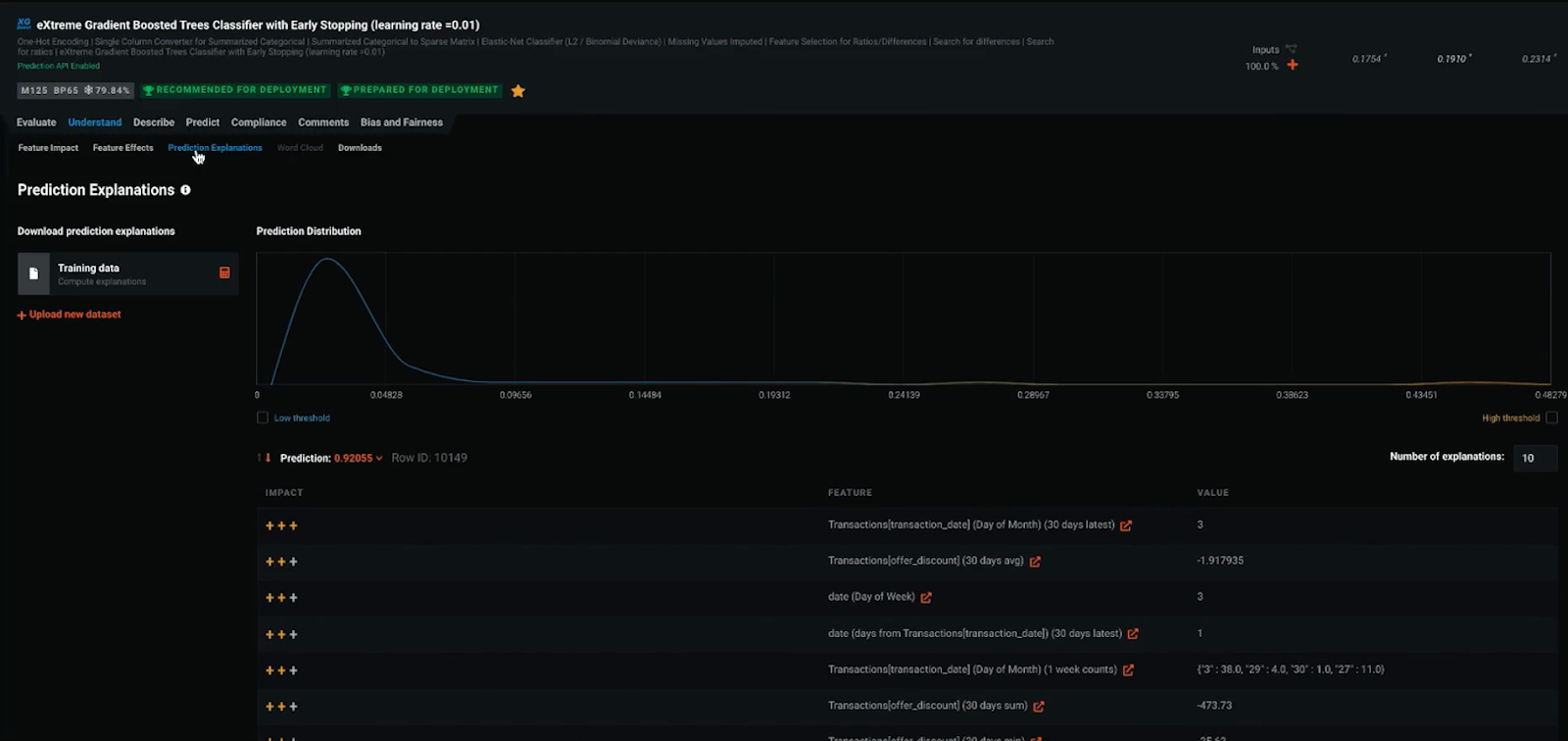Switch to the Describe tab

pyautogui.click(x=154, y=123)
